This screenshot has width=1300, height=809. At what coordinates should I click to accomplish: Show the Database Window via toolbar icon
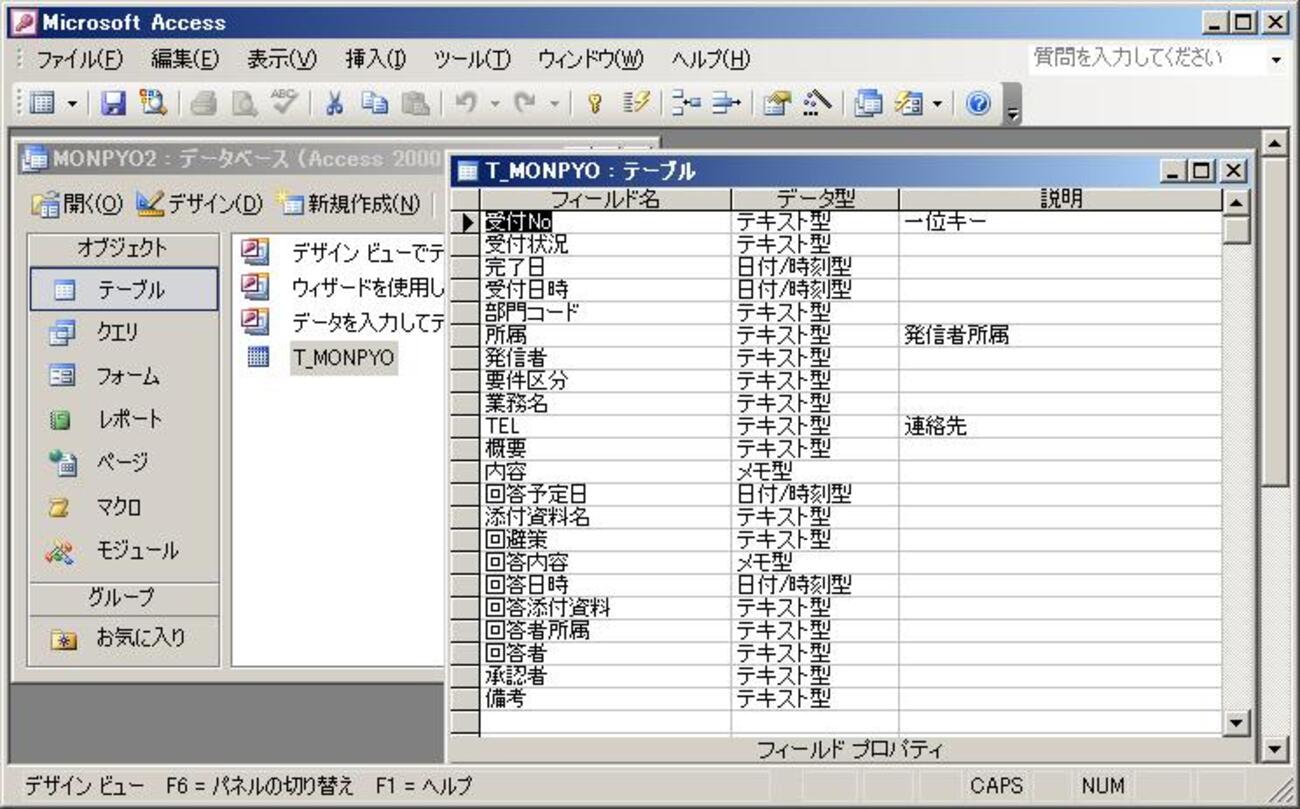point(869,104)
